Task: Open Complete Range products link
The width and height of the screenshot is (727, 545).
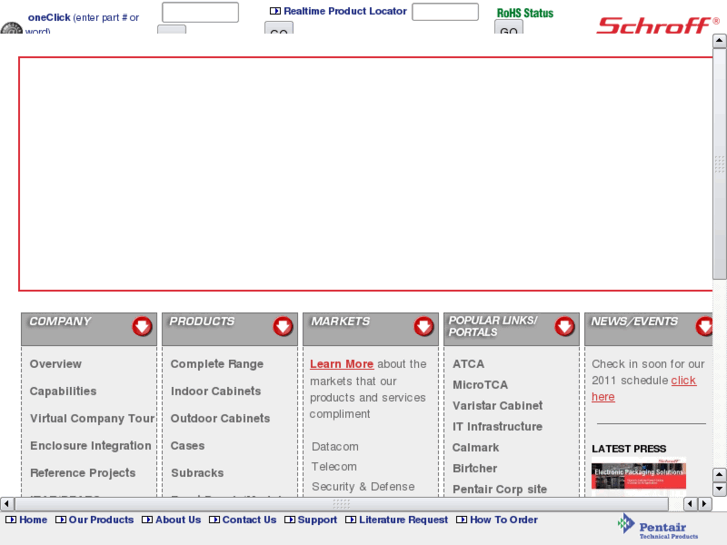Action: pos(217,364)
